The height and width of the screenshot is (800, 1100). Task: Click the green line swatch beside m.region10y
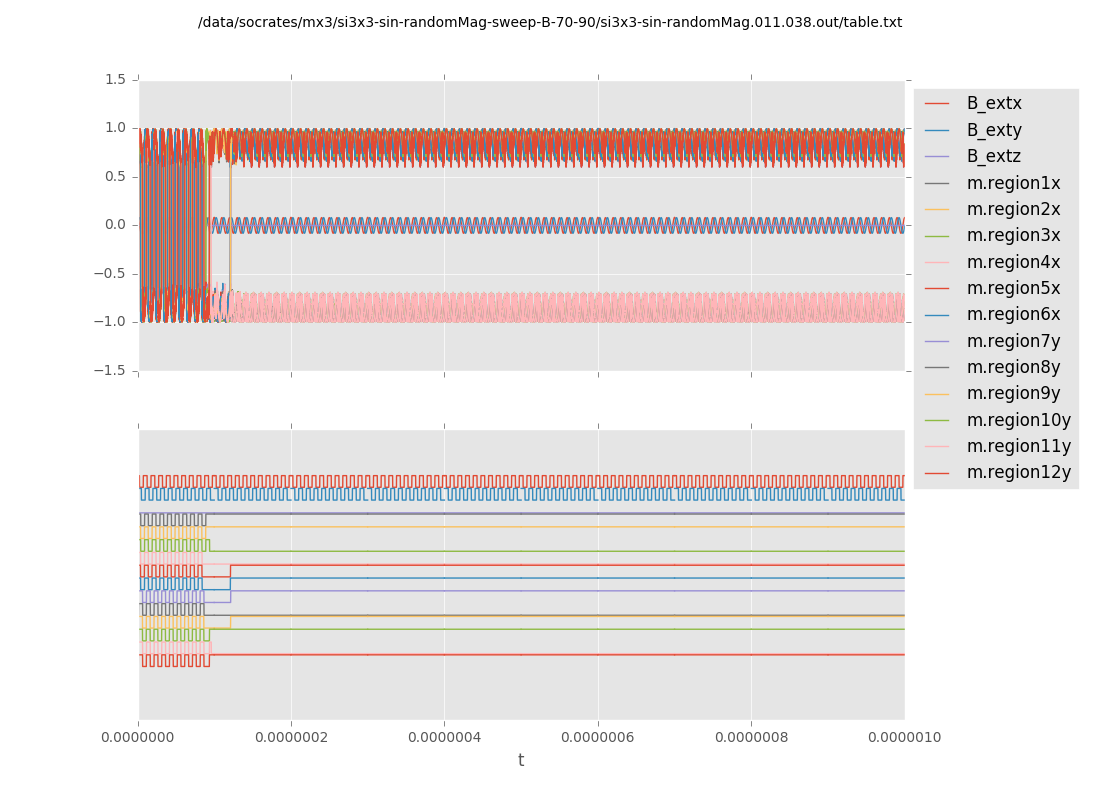pyautogui.click(x=937, y=420)
